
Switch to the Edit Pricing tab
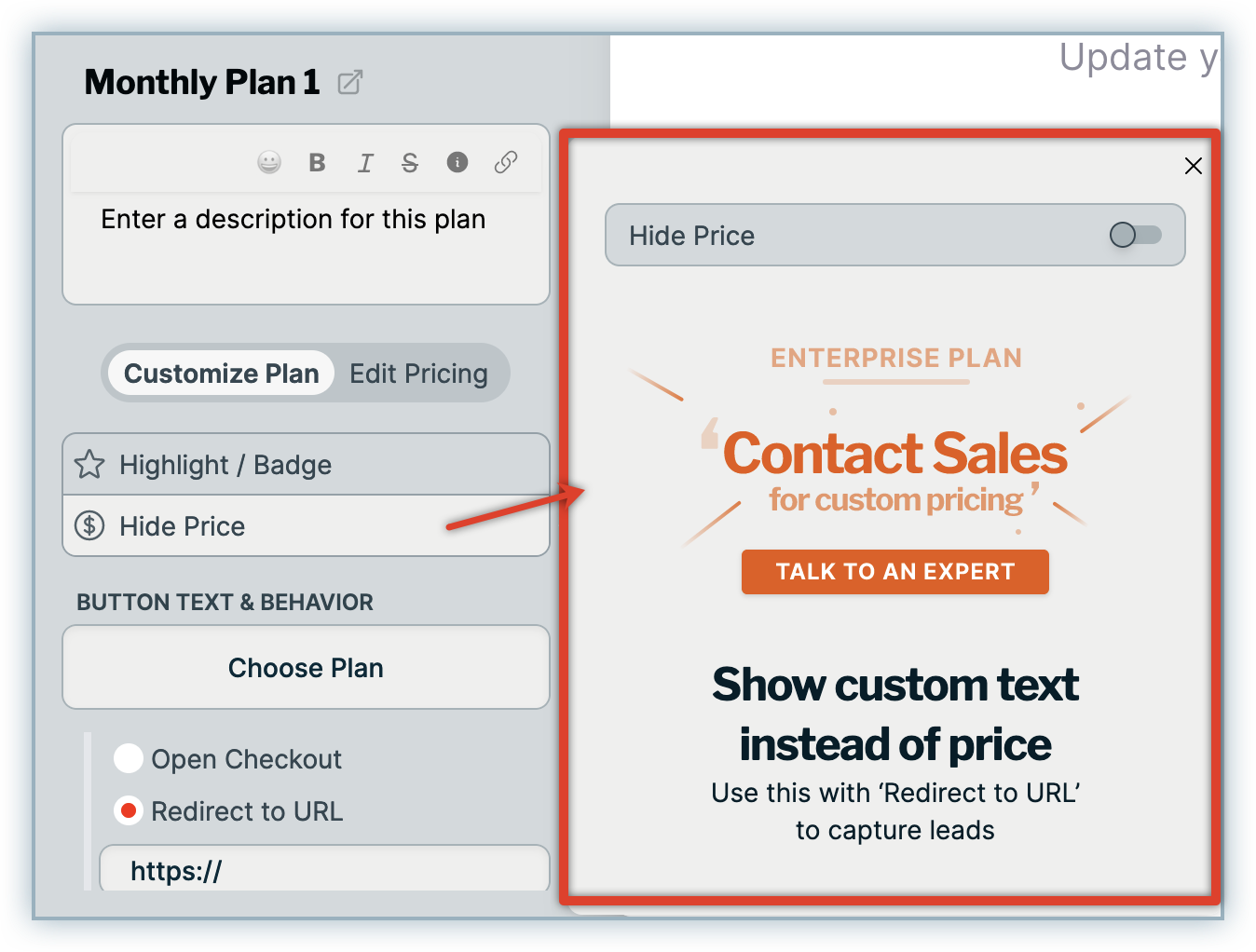418,374
